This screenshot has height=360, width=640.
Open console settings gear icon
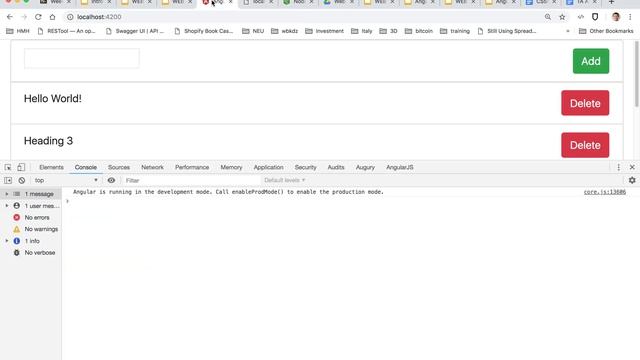coord(632,180)
